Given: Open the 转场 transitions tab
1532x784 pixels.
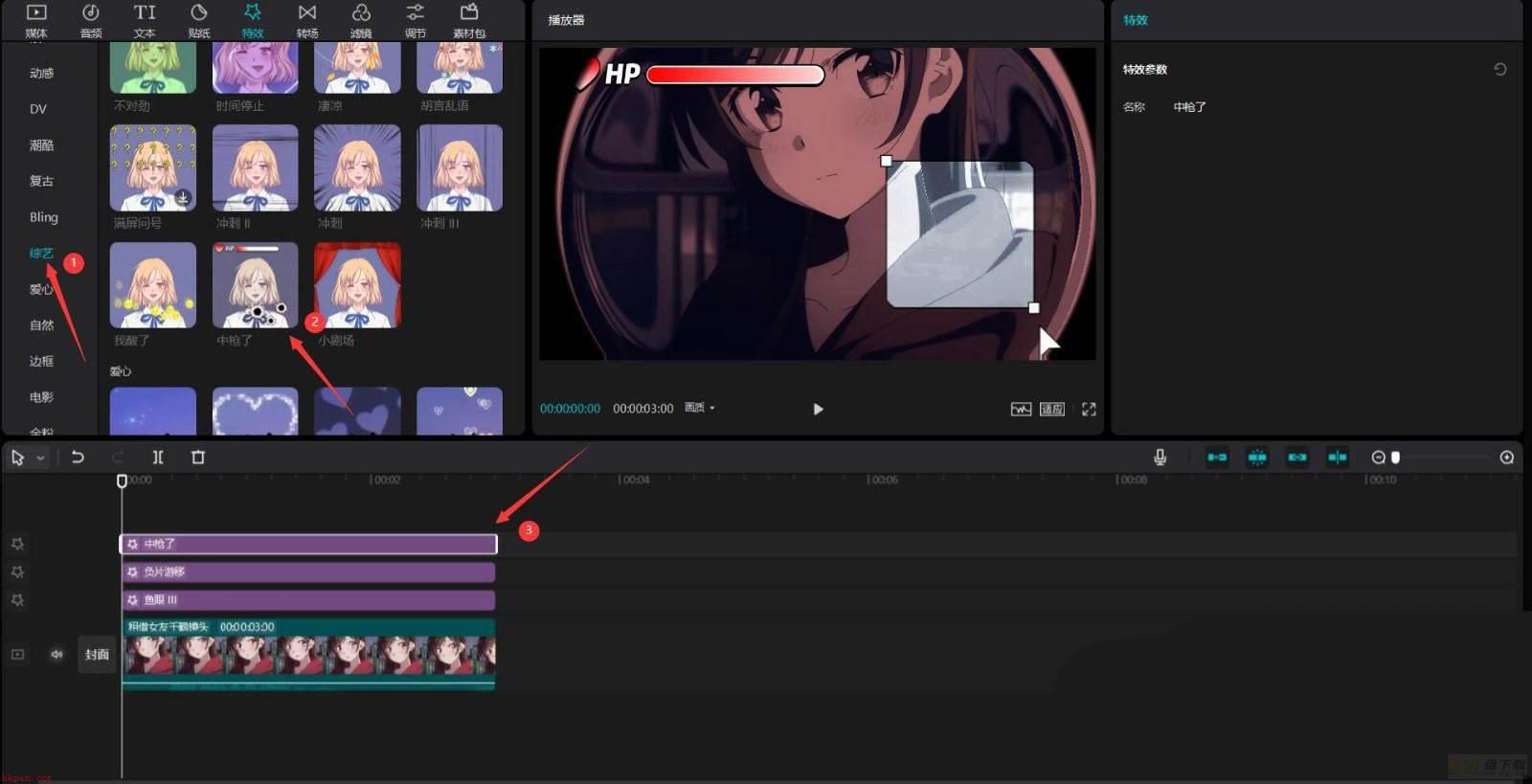Looking at the screenshot, I should click(x=307, y=20).
